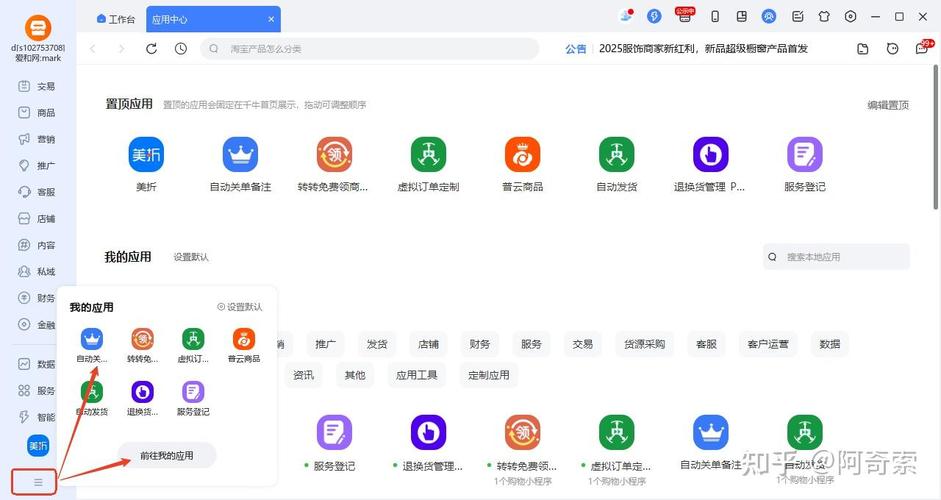Viewport: 941px width, 500px height.
Task: Open 内容 in the left sidebar
Action: pos(37,245)
